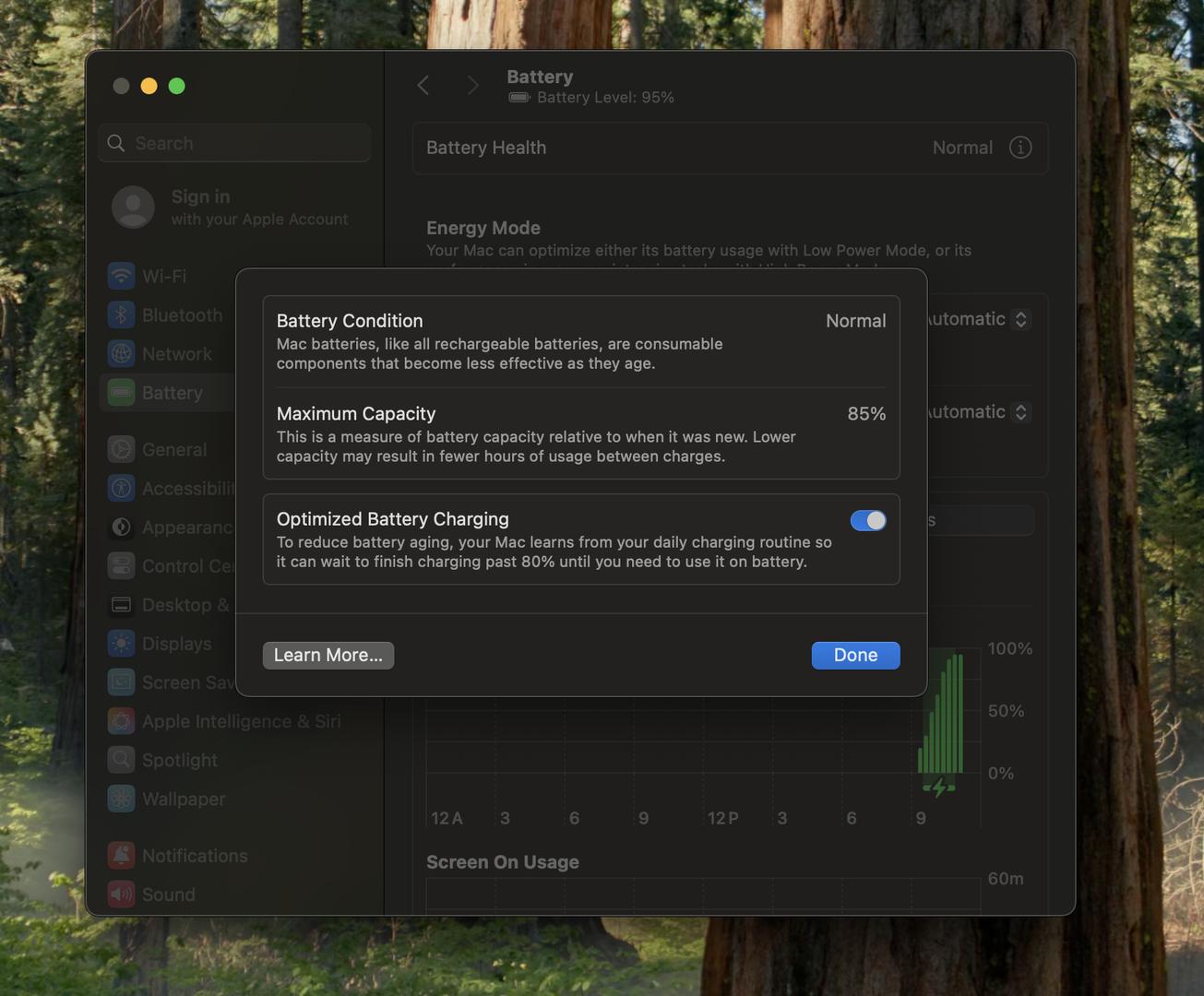Select the Bluetooth icon in sidebar
1204x996 pixels.
coord(121,314)
